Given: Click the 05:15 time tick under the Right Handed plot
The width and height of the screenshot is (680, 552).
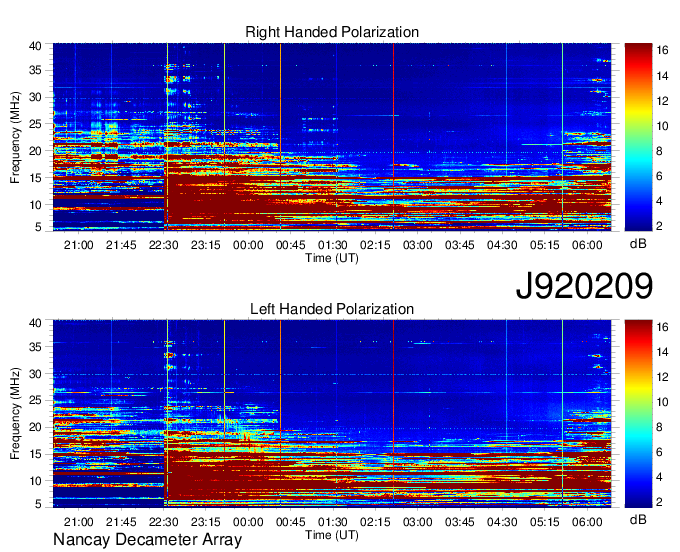Looking at the screenshot, I should point(545,245).
